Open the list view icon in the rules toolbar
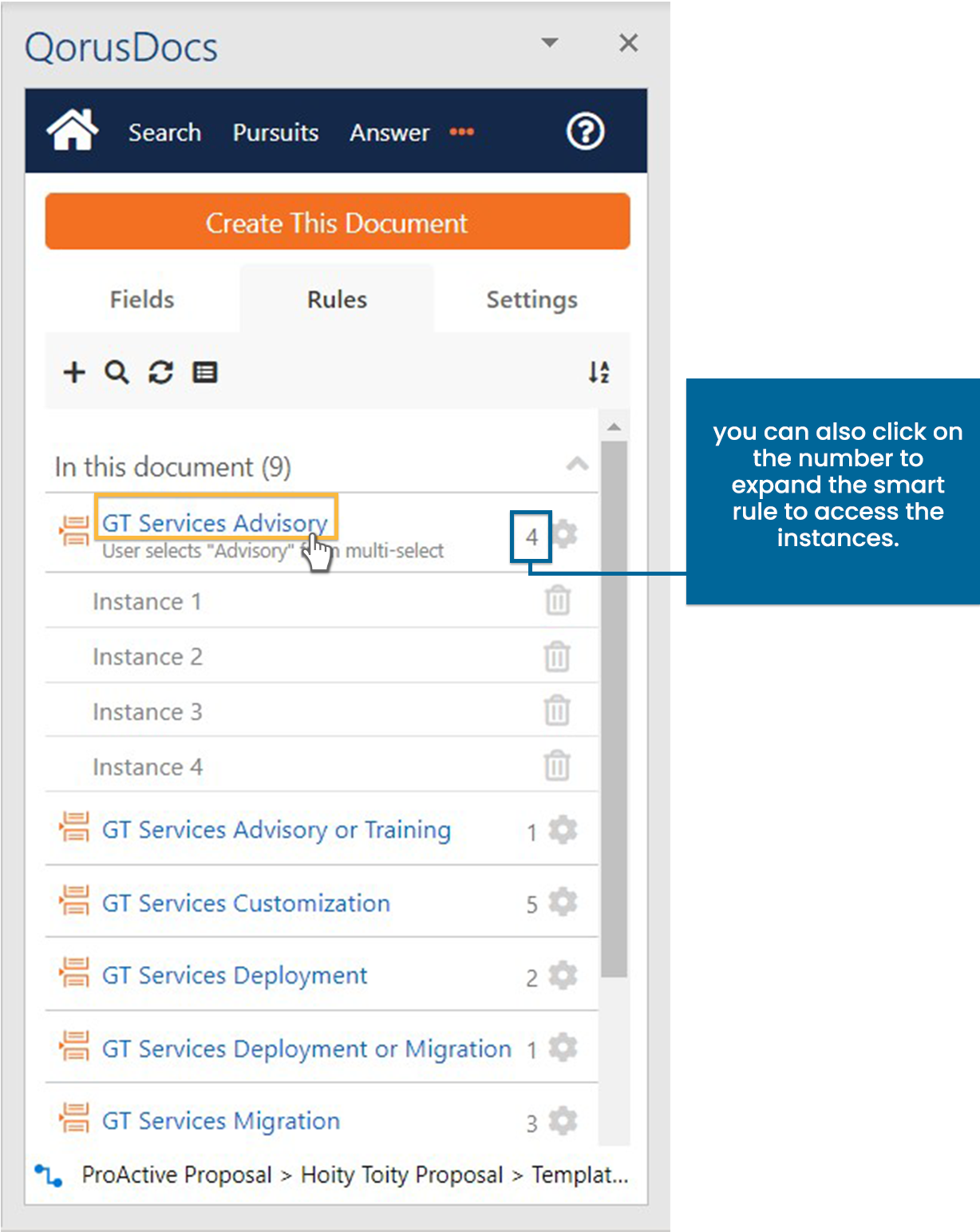This screenshot has height=1232, width=980. (x=205, y=372)
